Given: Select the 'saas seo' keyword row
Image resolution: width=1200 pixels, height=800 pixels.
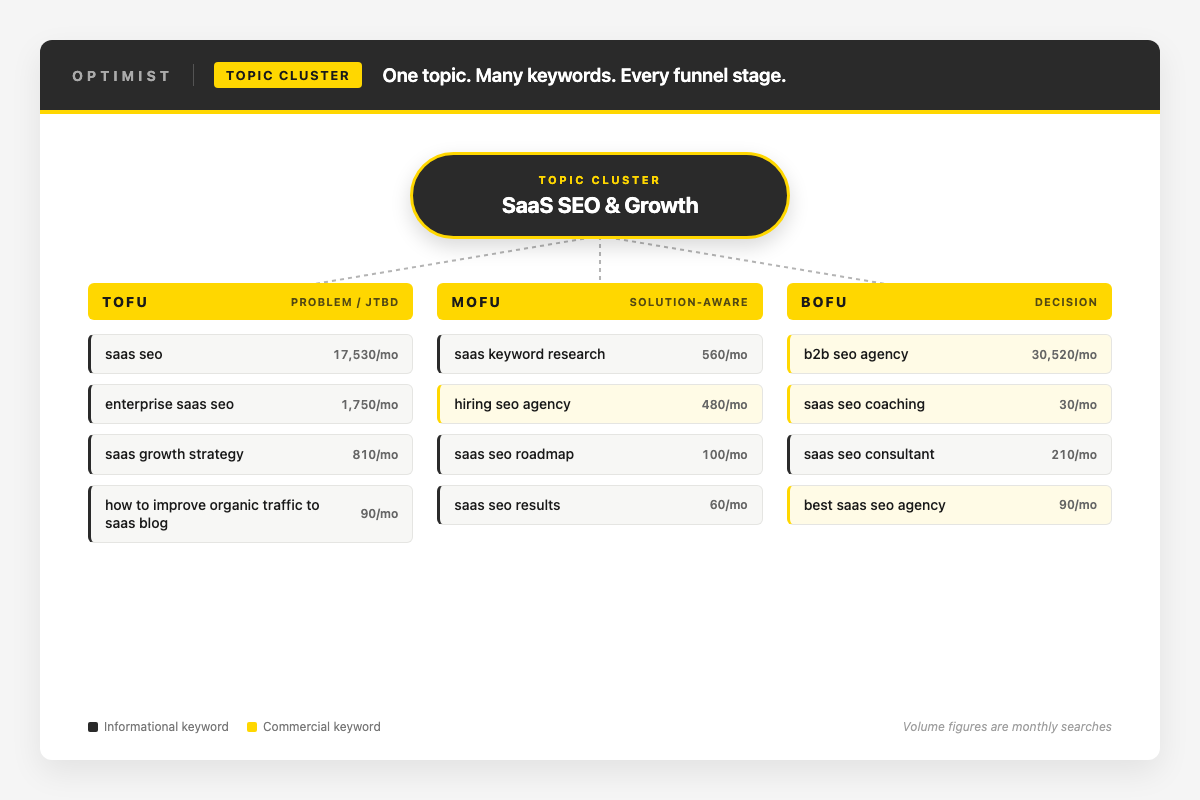Looking at the screenshot, I should [250, 354].
